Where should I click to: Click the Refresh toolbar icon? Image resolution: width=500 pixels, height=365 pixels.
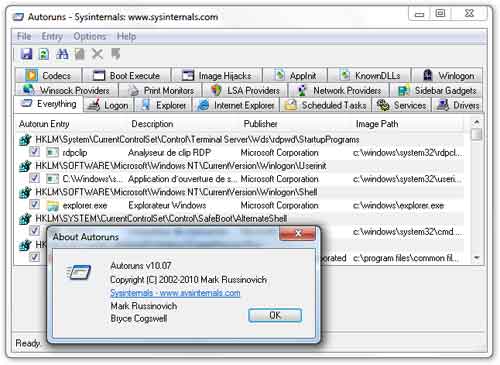tap(44, 54)
